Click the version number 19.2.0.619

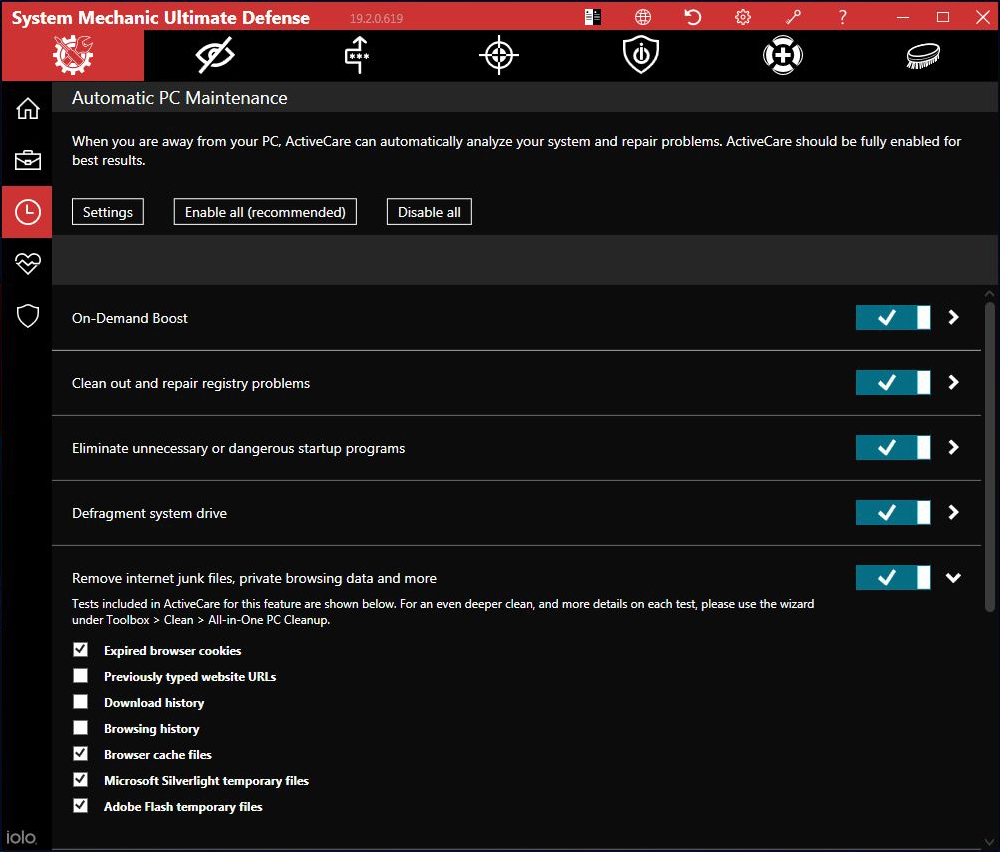pos(376,18)
